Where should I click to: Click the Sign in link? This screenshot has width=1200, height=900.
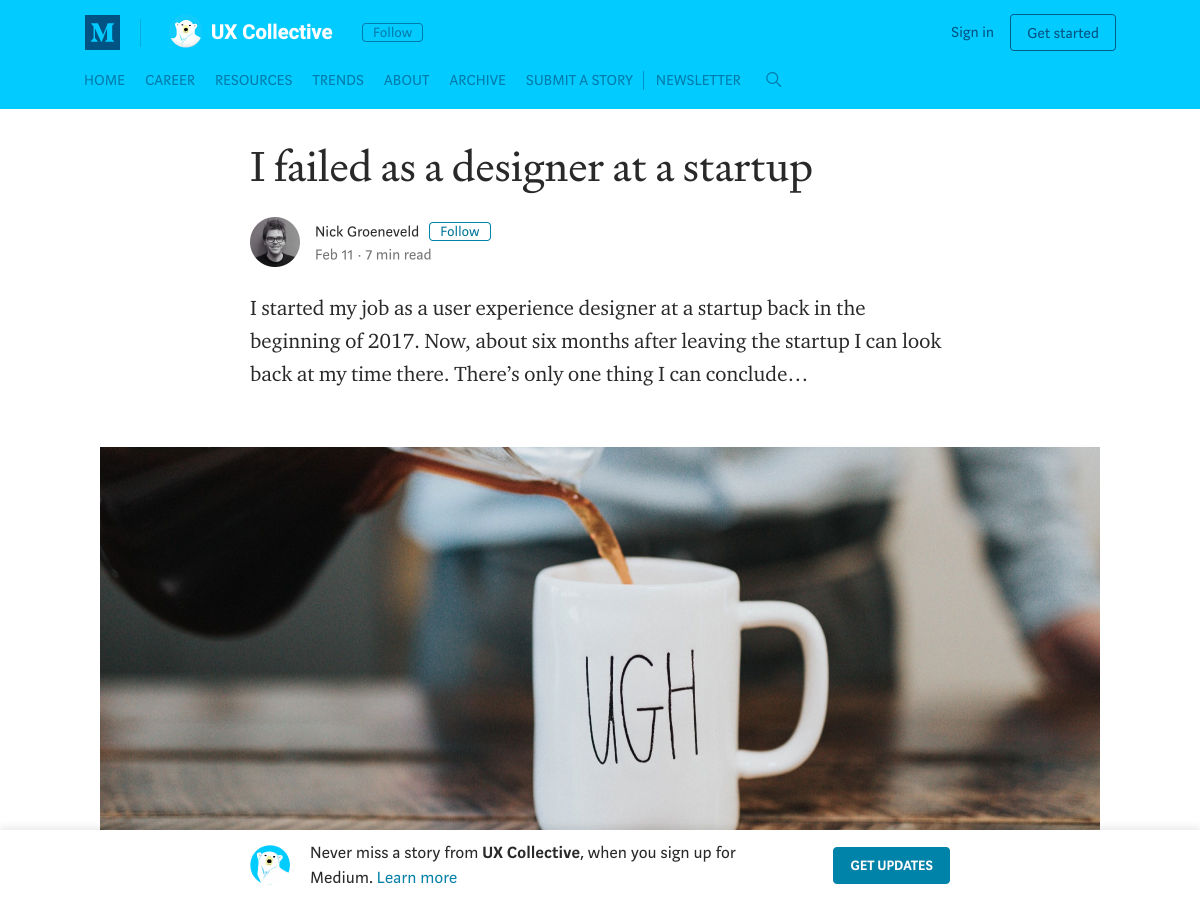(x=972, y=32)
